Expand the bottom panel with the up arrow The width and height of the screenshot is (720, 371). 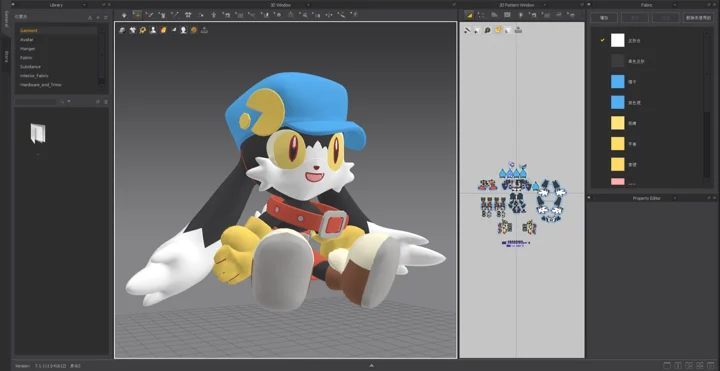click(x=371, y=366)
